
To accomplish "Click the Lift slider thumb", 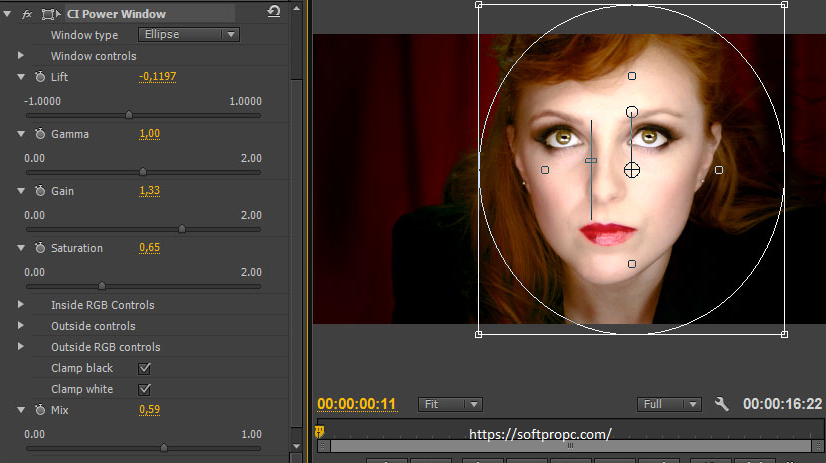I will pos(129,115).
